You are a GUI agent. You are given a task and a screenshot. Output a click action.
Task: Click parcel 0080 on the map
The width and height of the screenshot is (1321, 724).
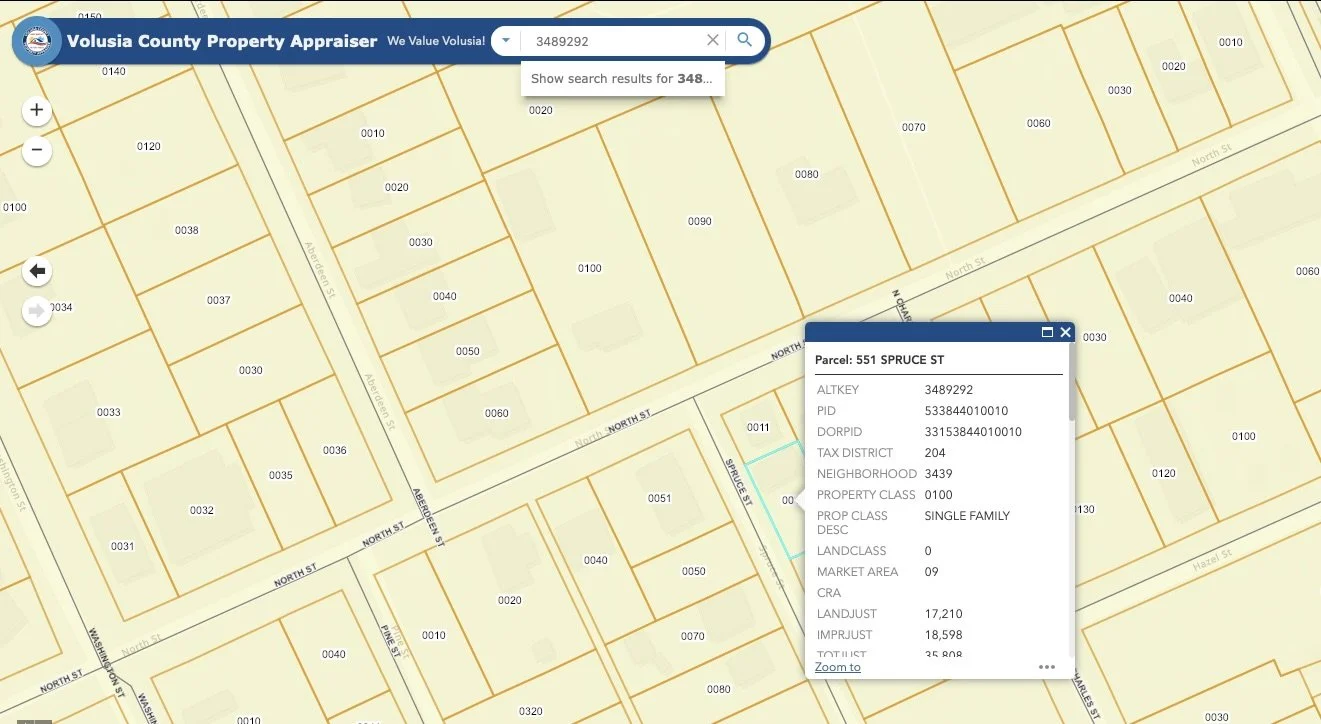pyautogui.click(x=807, y=174)
